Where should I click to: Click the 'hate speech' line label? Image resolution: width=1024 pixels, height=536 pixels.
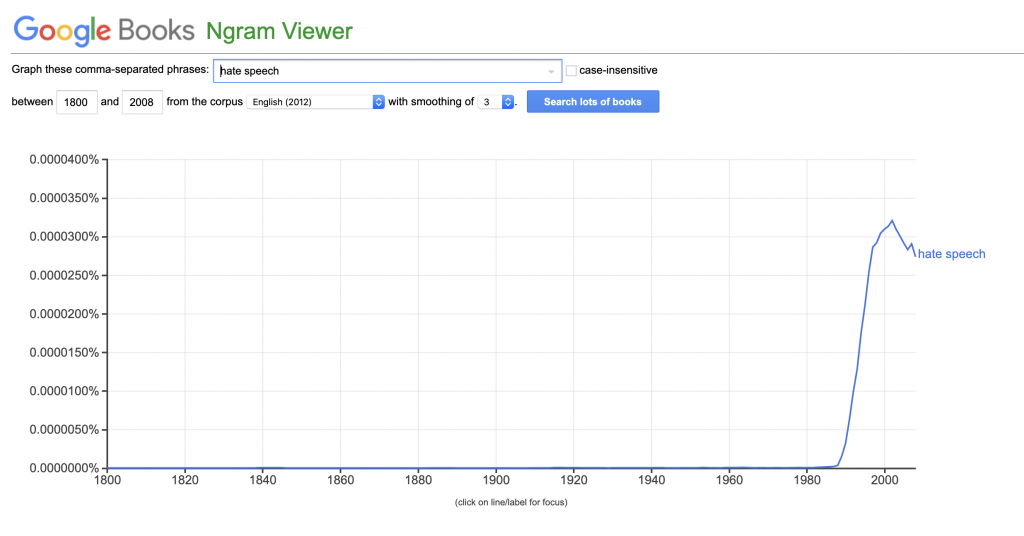tap(951, 254)
